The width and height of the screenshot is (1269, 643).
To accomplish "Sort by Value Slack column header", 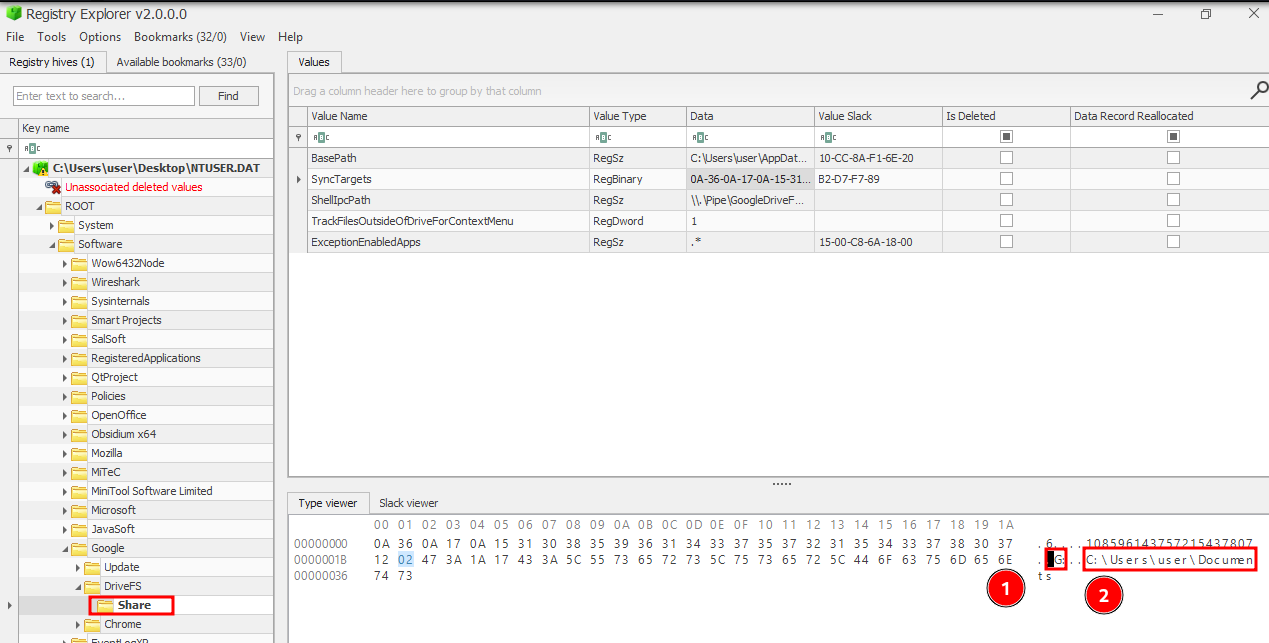I will (878, 116).
